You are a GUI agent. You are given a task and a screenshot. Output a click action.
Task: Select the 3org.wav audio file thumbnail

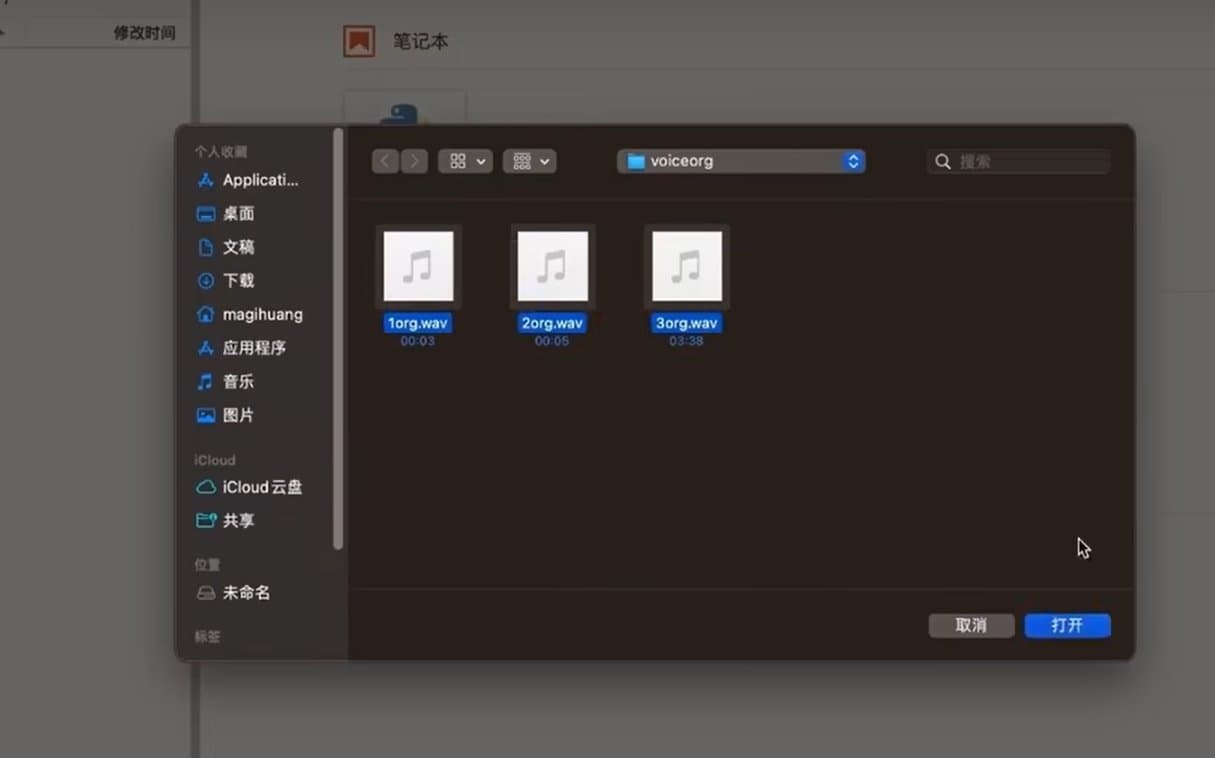686,265
